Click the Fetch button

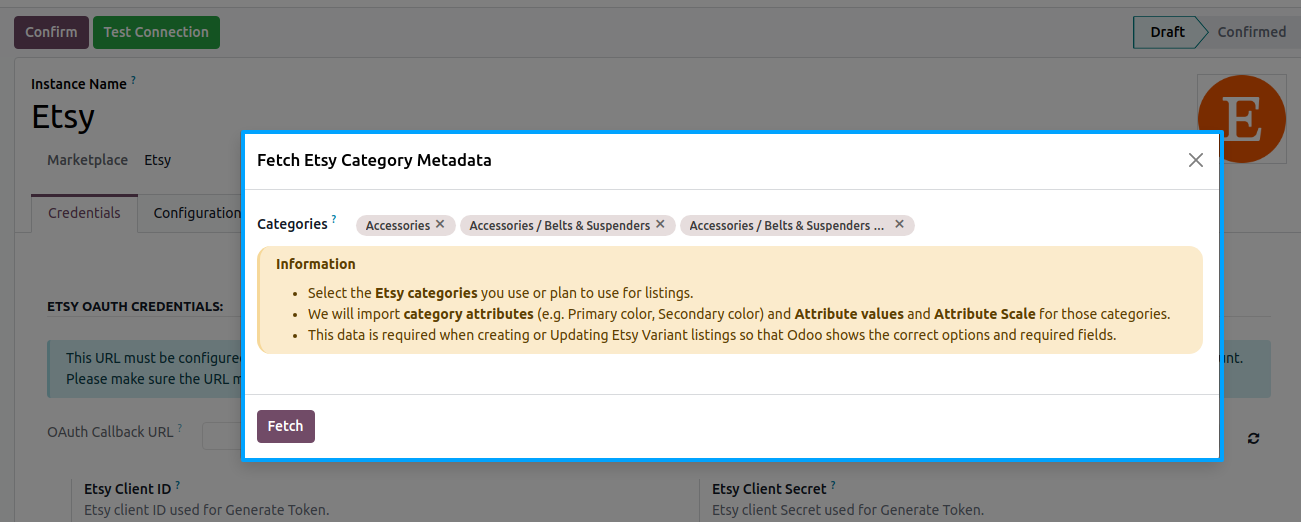pos(286,426)
